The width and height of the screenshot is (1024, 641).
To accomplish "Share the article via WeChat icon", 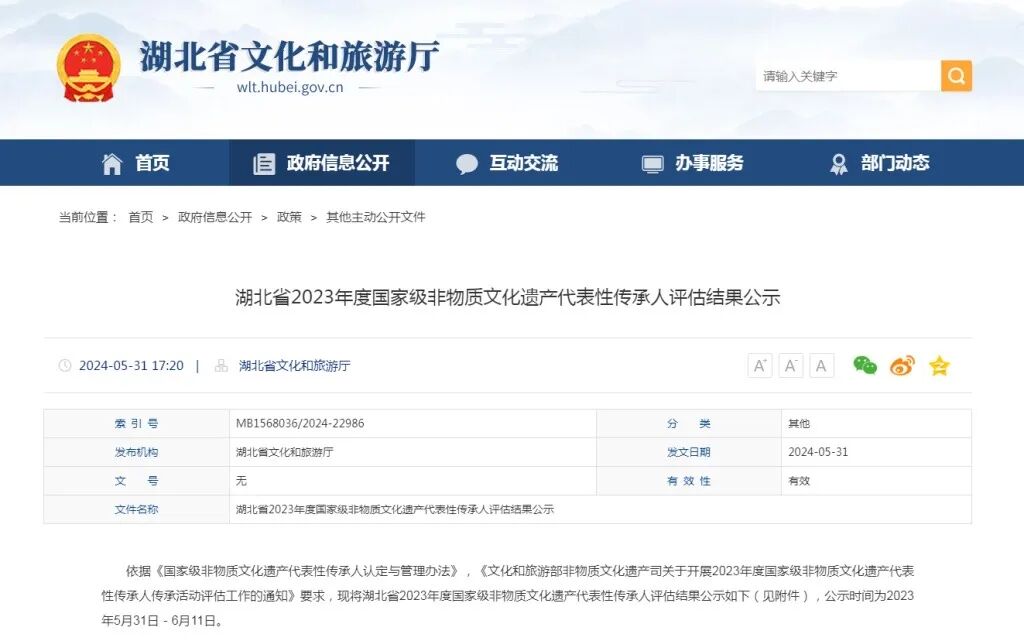I will [865, 366].
